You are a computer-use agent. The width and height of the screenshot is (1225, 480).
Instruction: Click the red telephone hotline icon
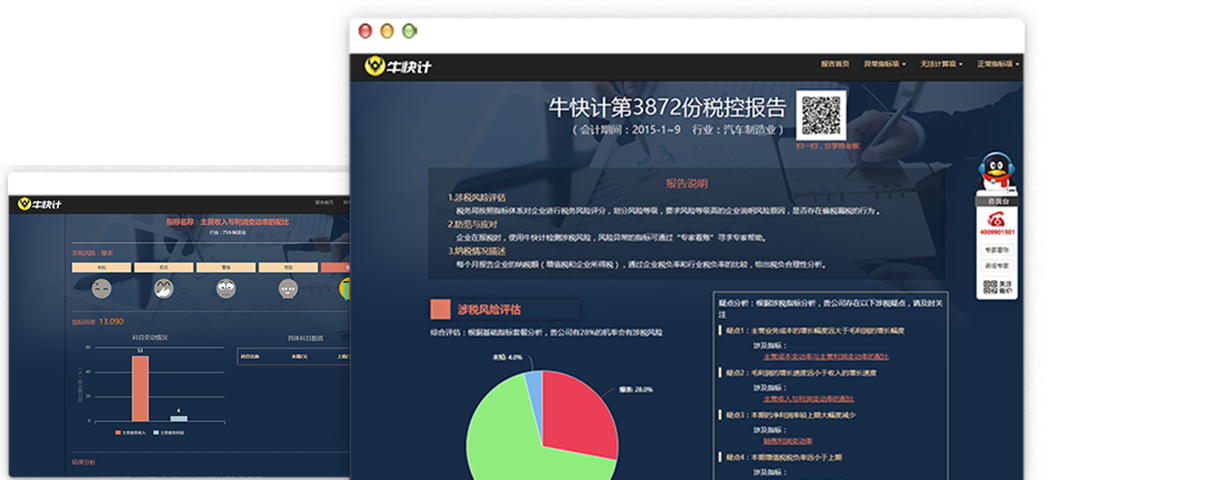pyautogui.click(x=996, y=219)
